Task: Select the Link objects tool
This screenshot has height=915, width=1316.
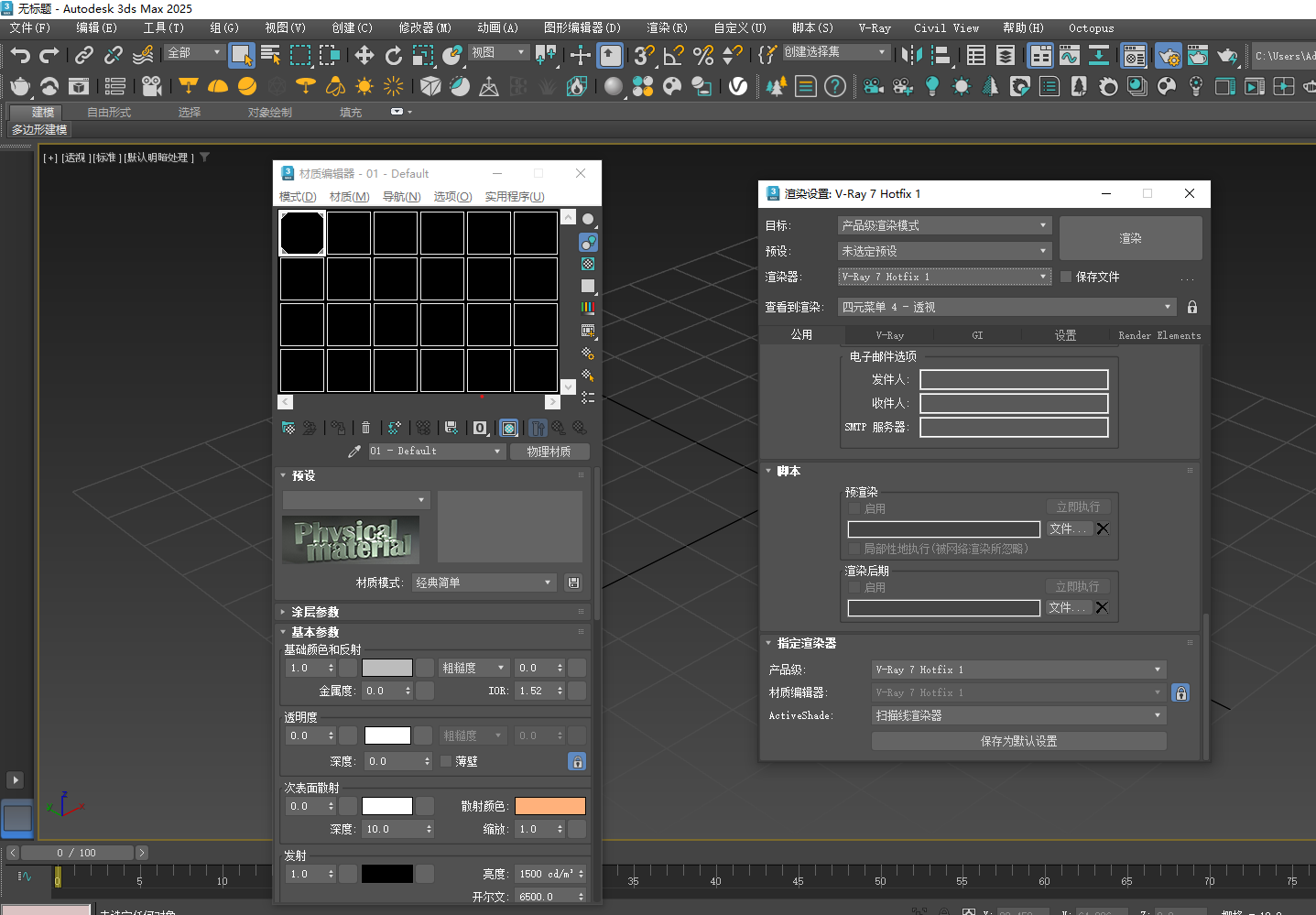Action: coord(83,56)
